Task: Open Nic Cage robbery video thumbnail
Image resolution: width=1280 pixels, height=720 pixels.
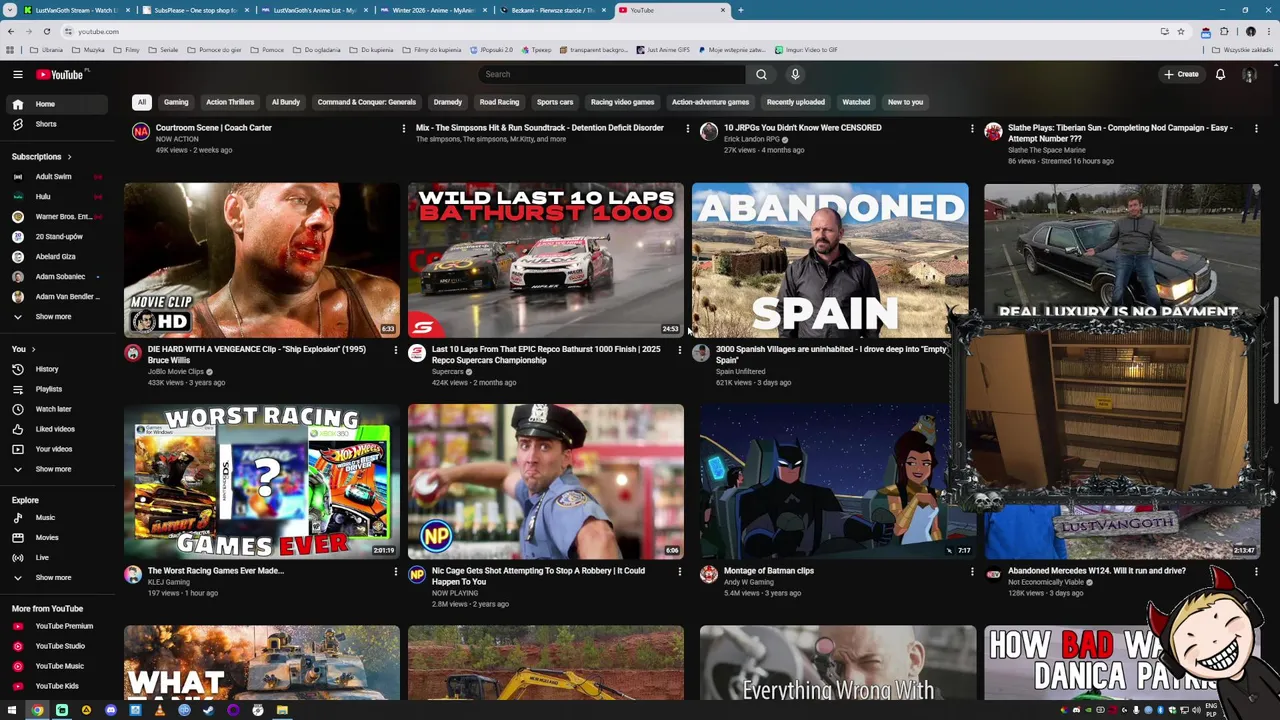Action: pyautogui.click(x=546, y=482)
